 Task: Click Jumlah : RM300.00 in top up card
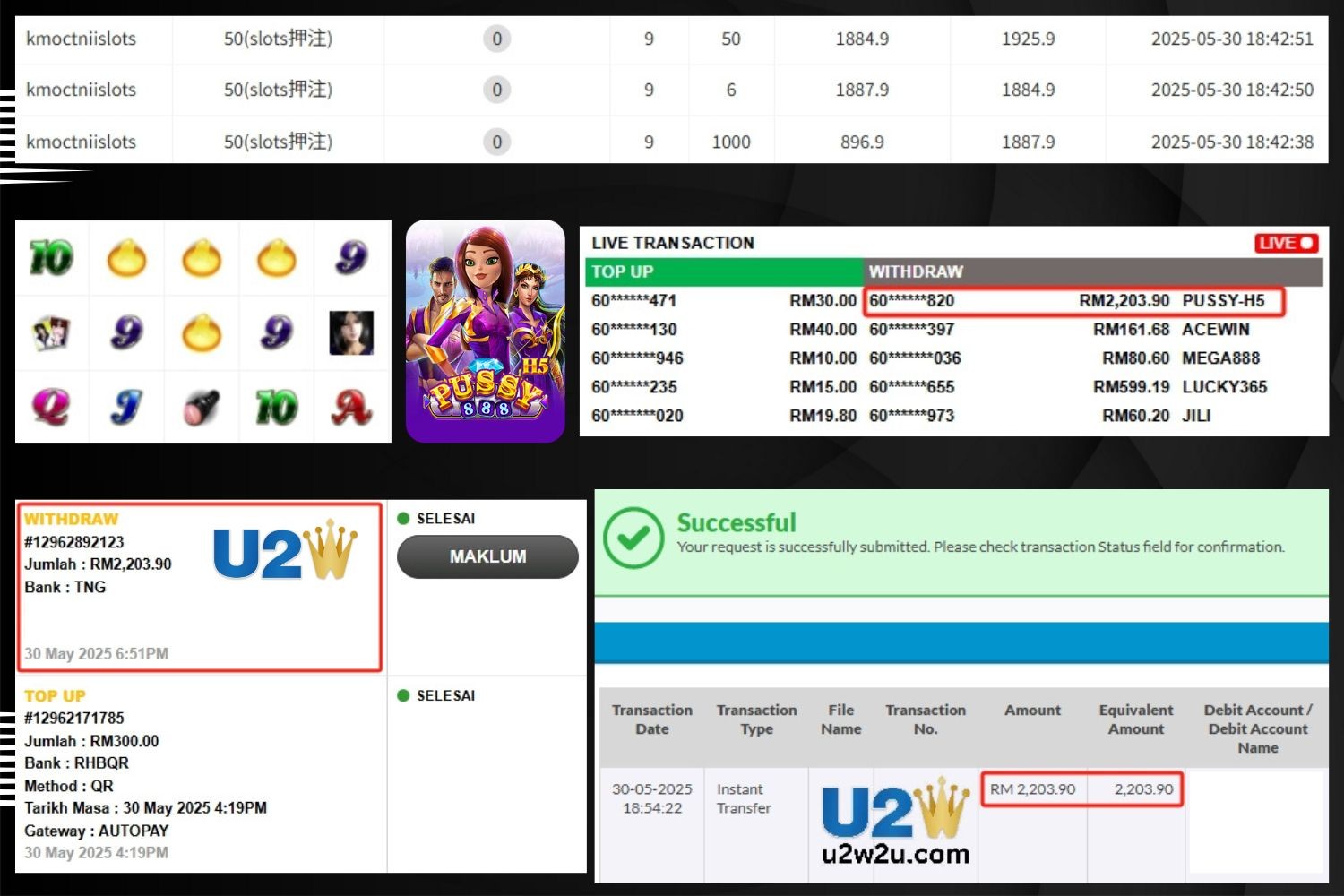91,741
